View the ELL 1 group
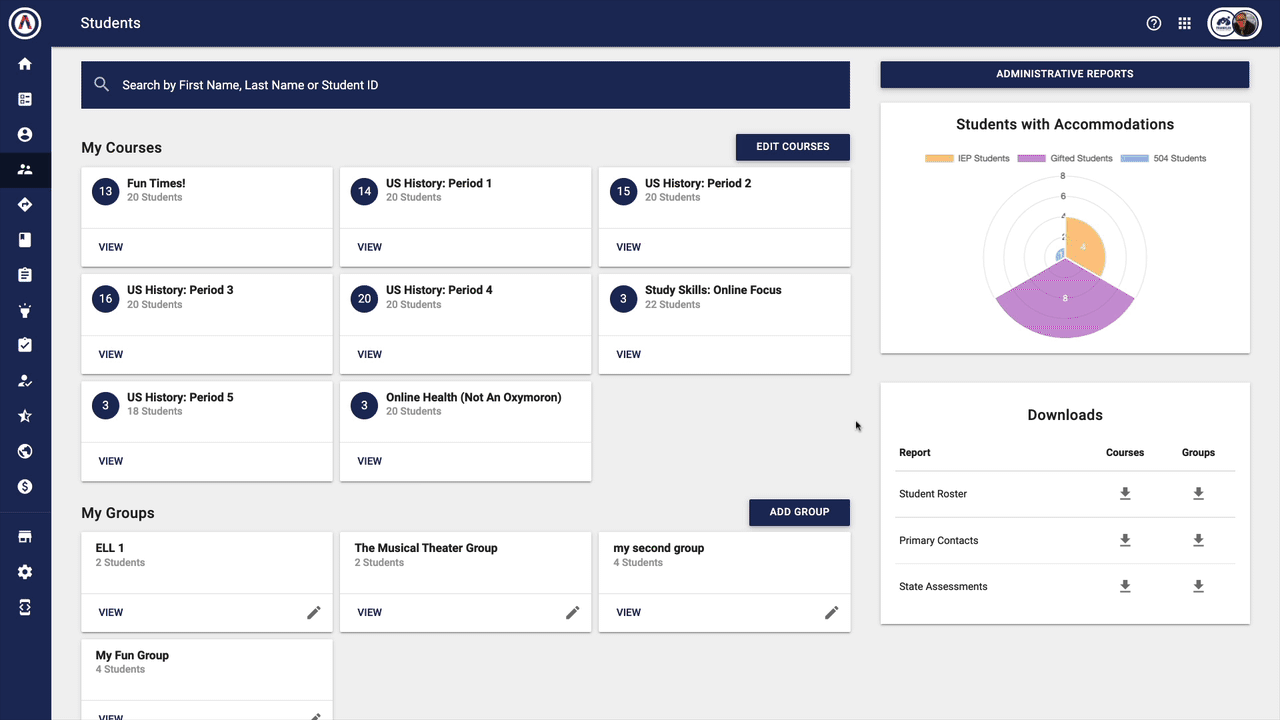 tap(111, 612)
